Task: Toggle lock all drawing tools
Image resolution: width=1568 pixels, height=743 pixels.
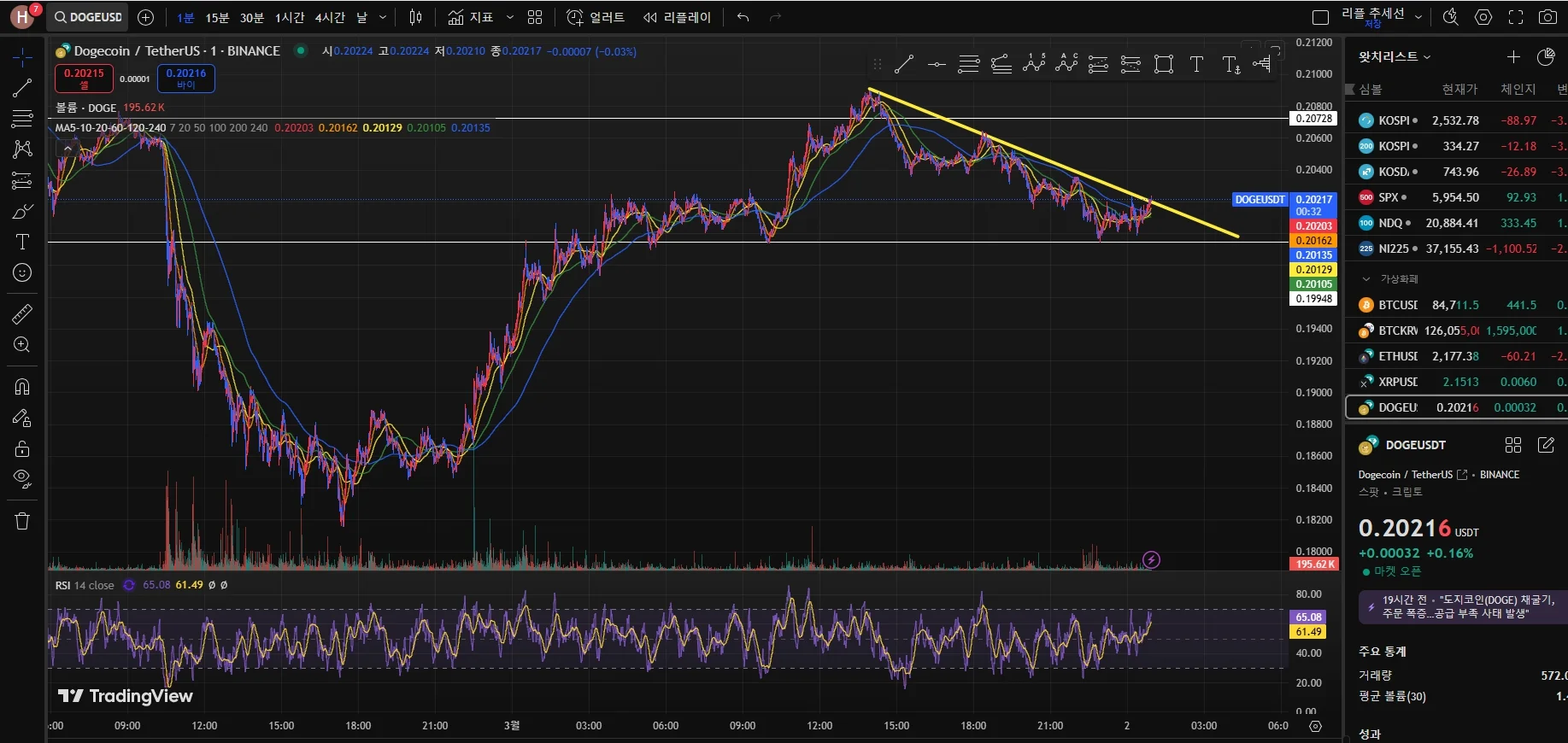Action: pyautogui.click(x=22, y=448)
